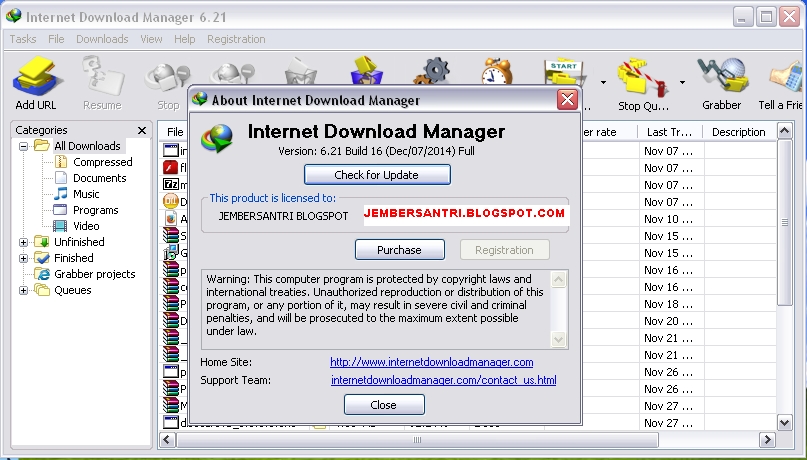The image size is (807, 460).
Task: Expand the Queues tree node
Action: tap(24, 290)
